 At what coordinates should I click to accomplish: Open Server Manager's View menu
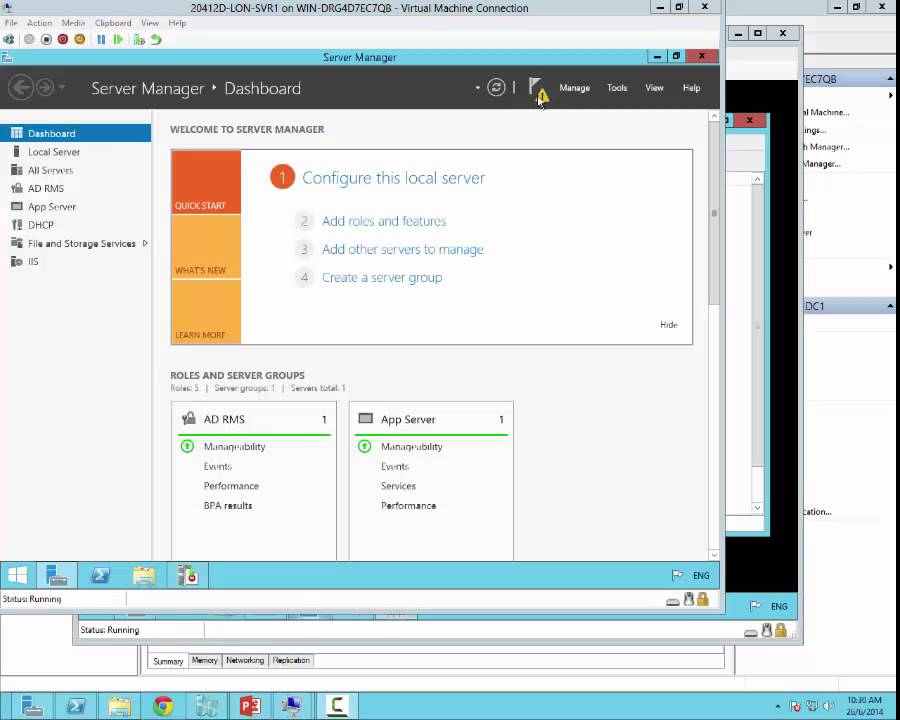(654, 88)
